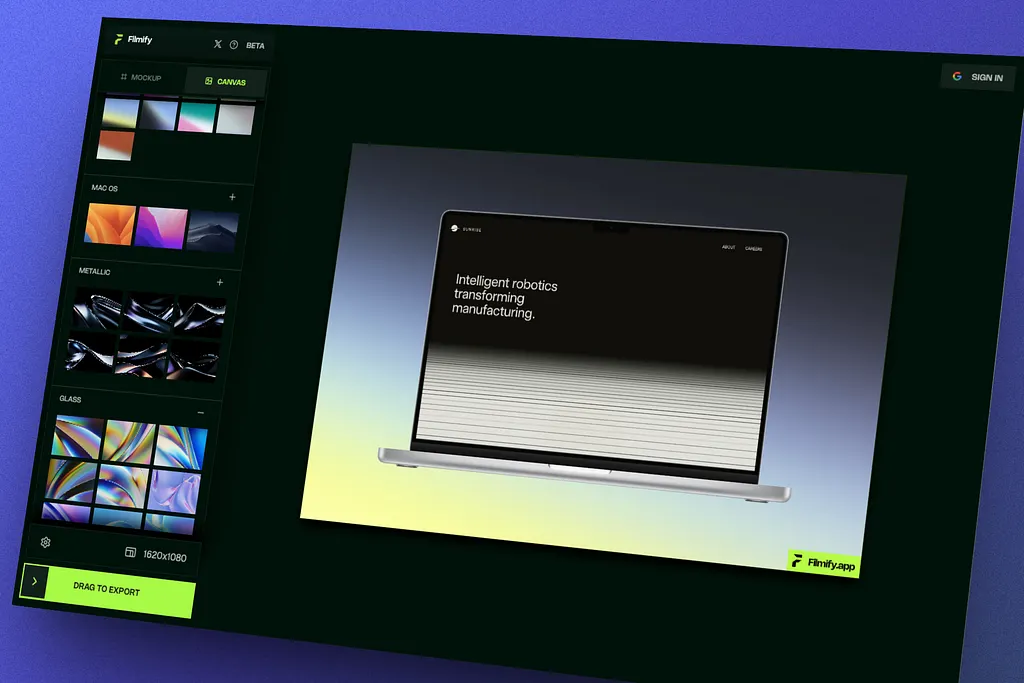Click the BETA badge in the header
This screenshot has height=683, width=1024.
coord(255,45)
